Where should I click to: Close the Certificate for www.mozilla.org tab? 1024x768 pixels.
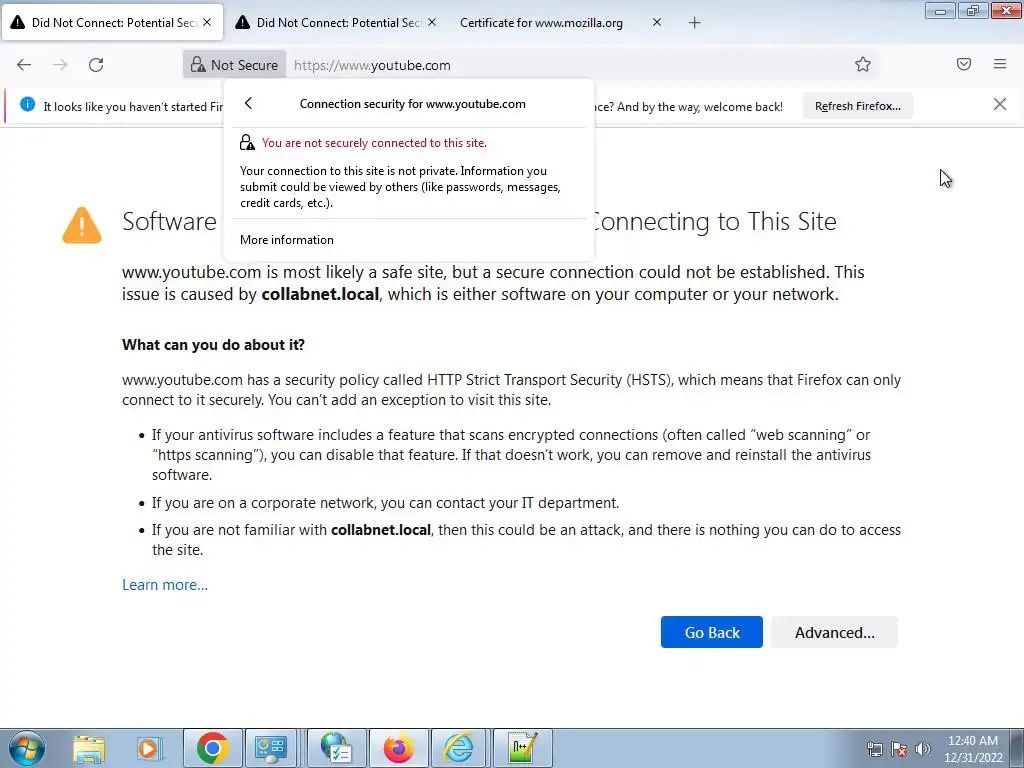657,22
